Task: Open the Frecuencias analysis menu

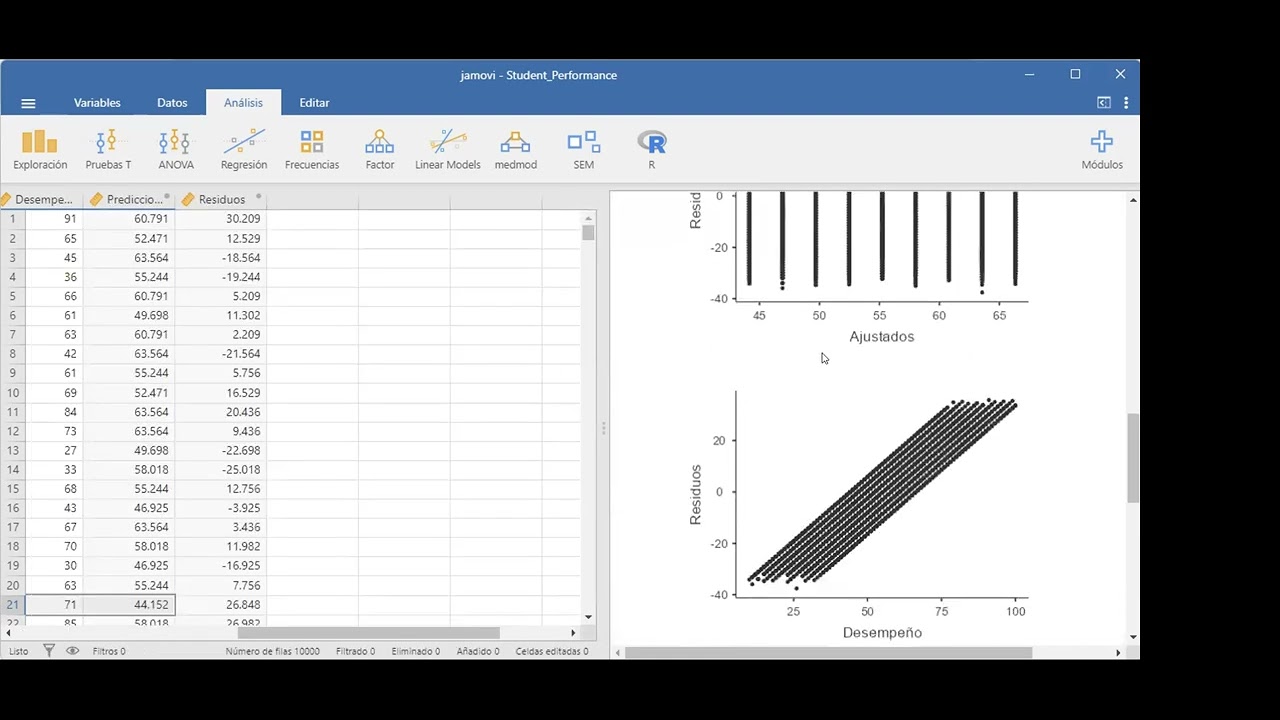Action: (x=312, y=150)
